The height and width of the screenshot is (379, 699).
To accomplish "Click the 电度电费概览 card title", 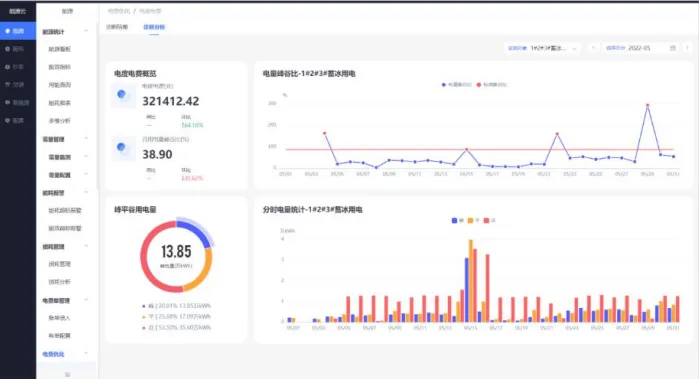I will click(x=135, y=74).
